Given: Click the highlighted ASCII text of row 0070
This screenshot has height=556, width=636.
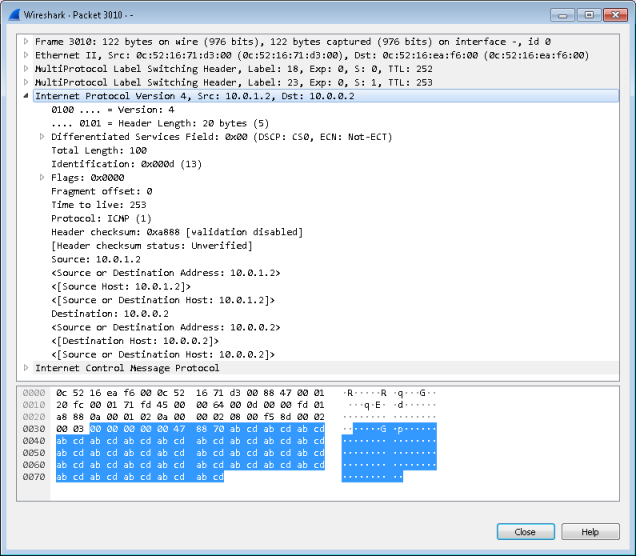Looking at the screenshot, I should pos(372,477).
